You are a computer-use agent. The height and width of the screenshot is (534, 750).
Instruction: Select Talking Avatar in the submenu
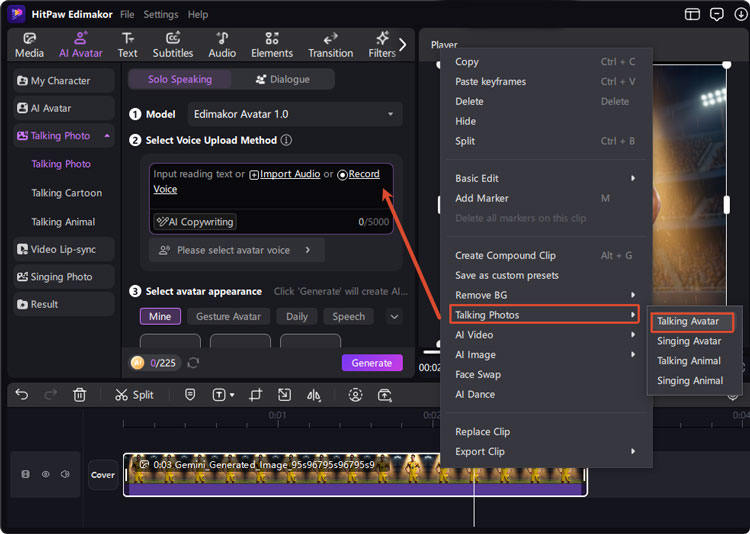692,322
